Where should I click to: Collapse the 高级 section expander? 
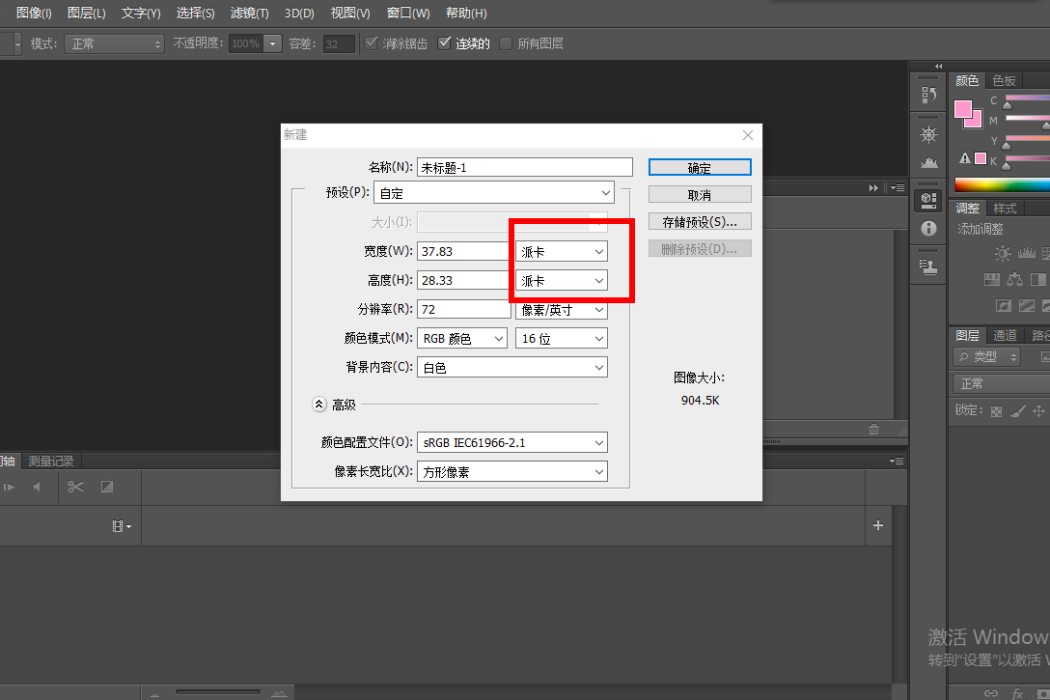pyautogui.click(x=319, y=405)
